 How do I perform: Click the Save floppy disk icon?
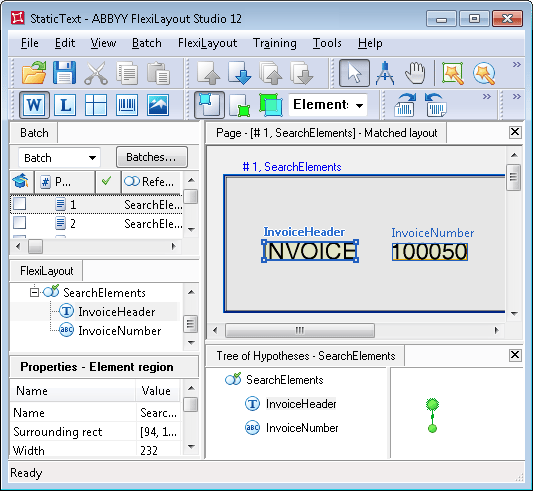click(x=64, y=73)
